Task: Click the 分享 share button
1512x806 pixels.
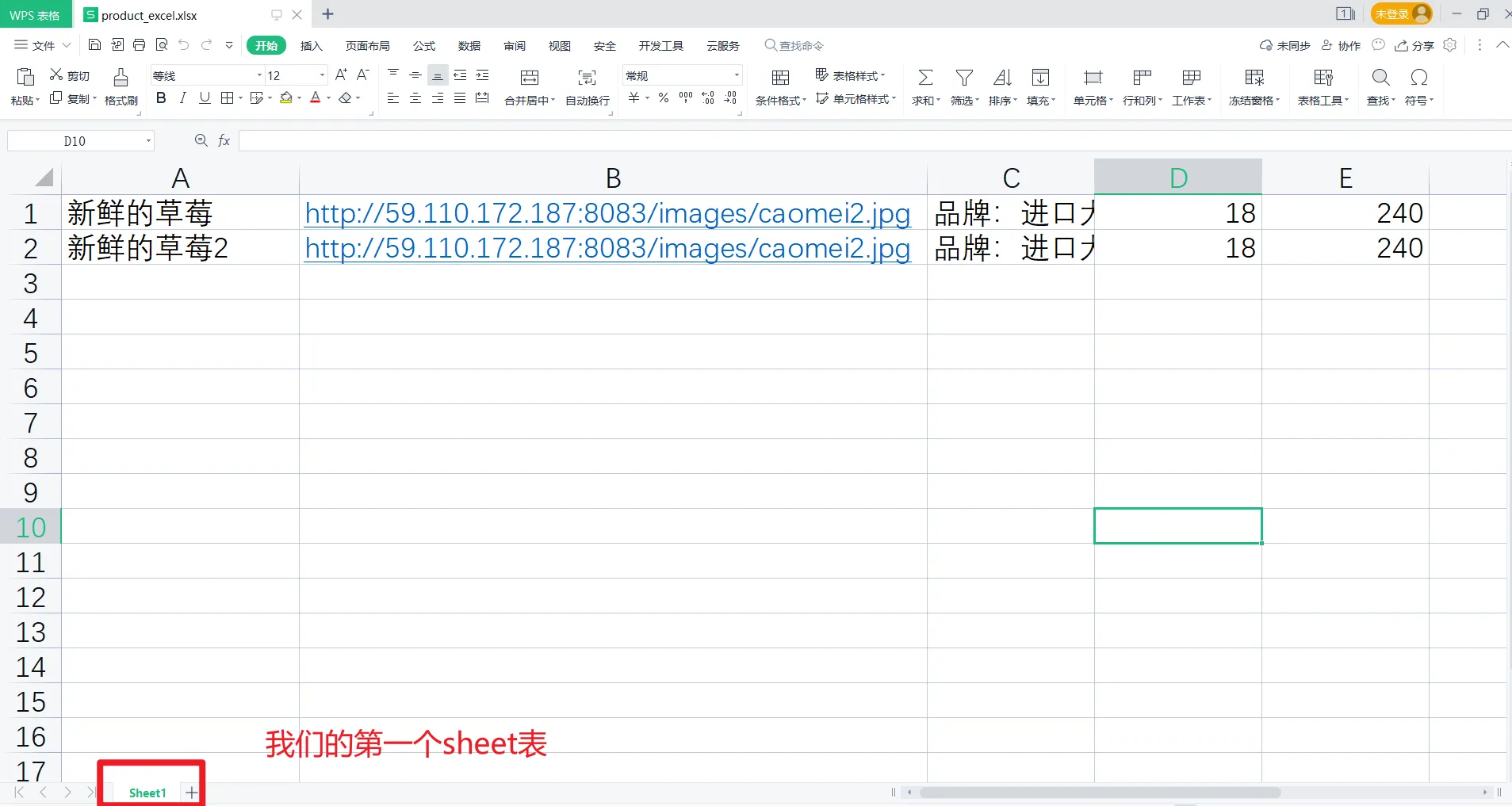Action: [x=1414, y=45]
